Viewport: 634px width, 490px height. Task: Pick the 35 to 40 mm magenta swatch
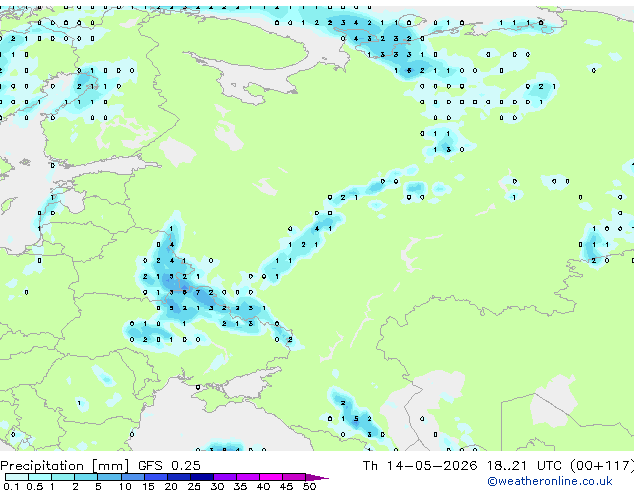pos(247,477)
